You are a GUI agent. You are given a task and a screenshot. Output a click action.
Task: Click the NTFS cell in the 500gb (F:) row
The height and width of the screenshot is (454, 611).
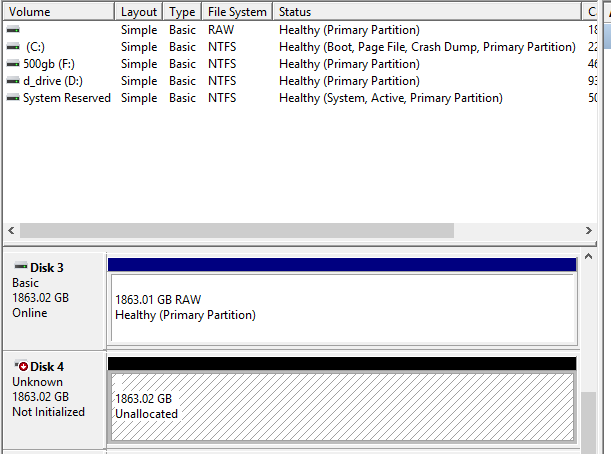pyautogui.click(x=222, y=64)
